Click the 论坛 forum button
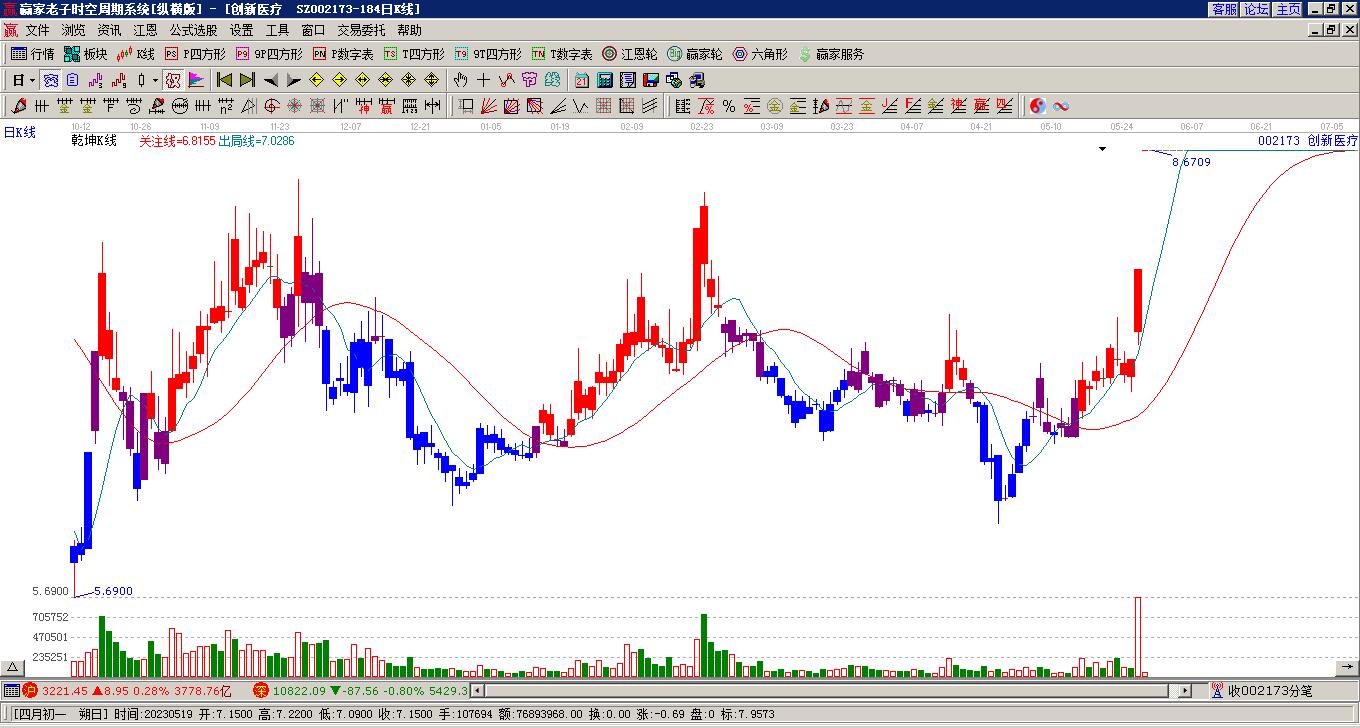Viewport: 1360px width, 728px height. click(x=1256, y=8)
